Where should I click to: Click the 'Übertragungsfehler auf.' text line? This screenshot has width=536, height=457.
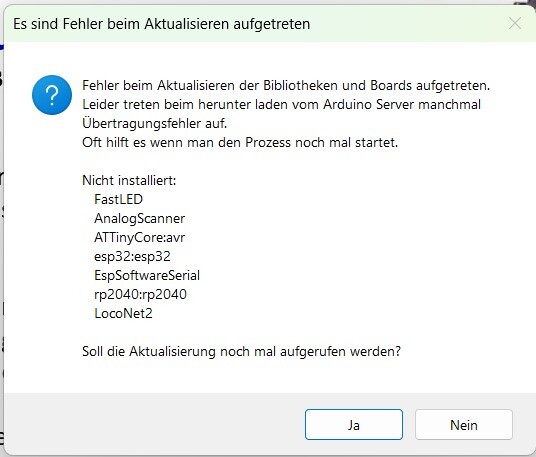pyautogui.click(x=155, y=123)
